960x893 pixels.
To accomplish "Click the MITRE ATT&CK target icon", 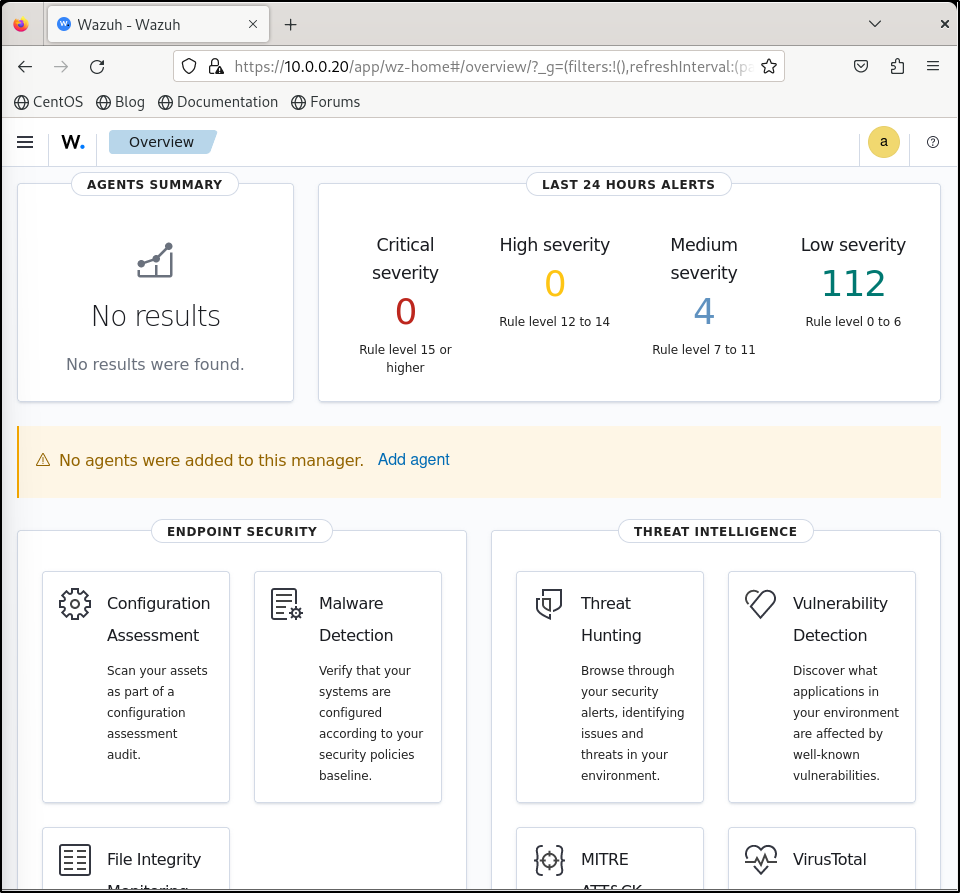I will [549, 860].
